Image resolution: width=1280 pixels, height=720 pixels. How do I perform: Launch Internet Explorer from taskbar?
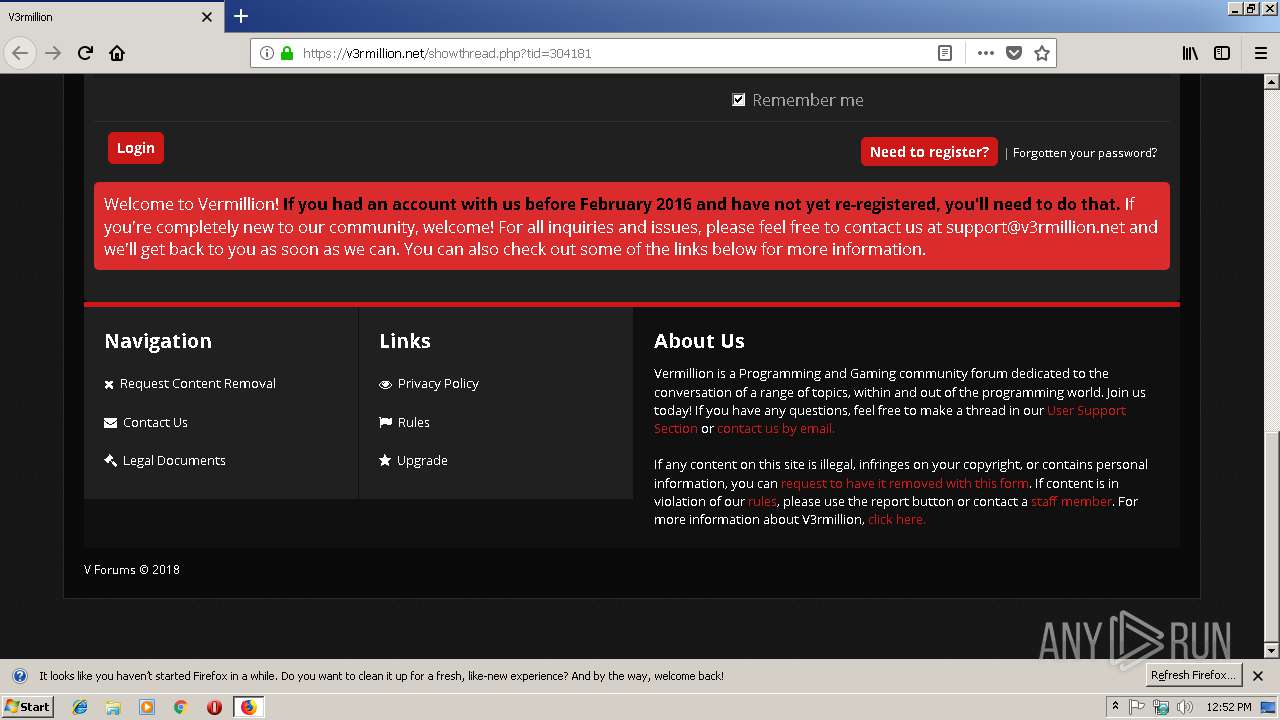[x=80, y=707]
